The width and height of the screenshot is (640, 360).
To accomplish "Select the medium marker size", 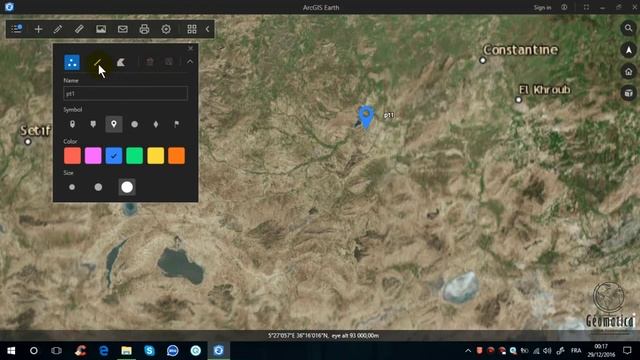I will coord(98,187).
